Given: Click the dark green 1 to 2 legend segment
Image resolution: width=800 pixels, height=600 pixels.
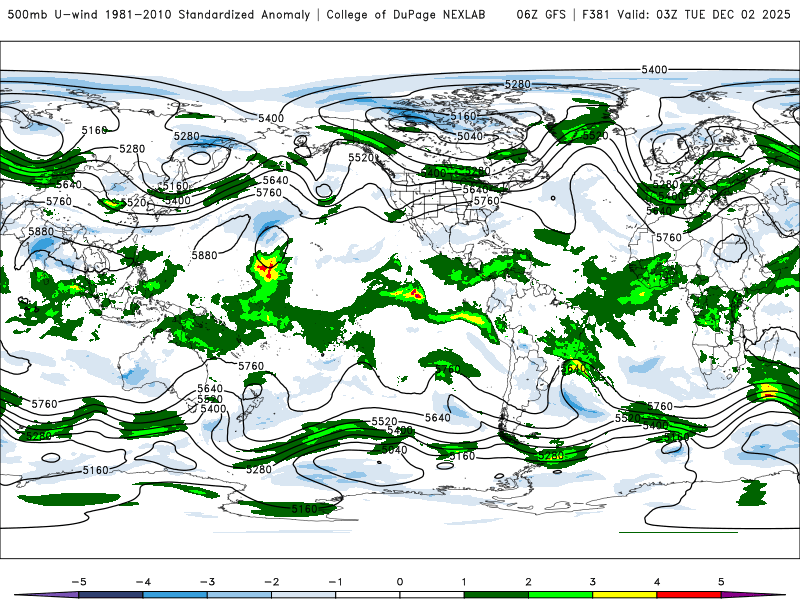Looking at the screenshot, I should (496, 595).
